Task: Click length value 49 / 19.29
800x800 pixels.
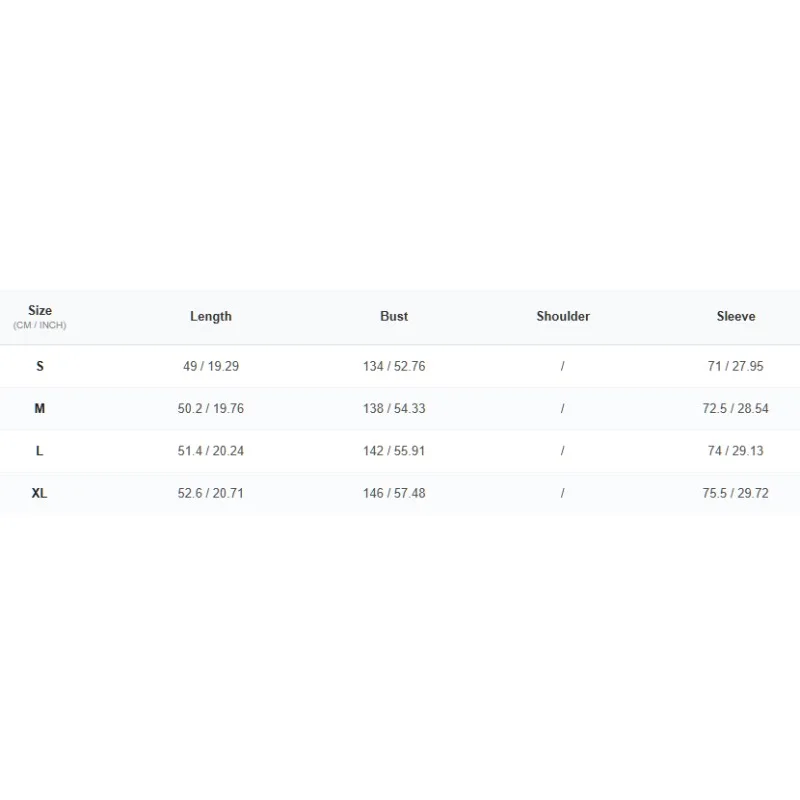Action: (x=211, y=366)
